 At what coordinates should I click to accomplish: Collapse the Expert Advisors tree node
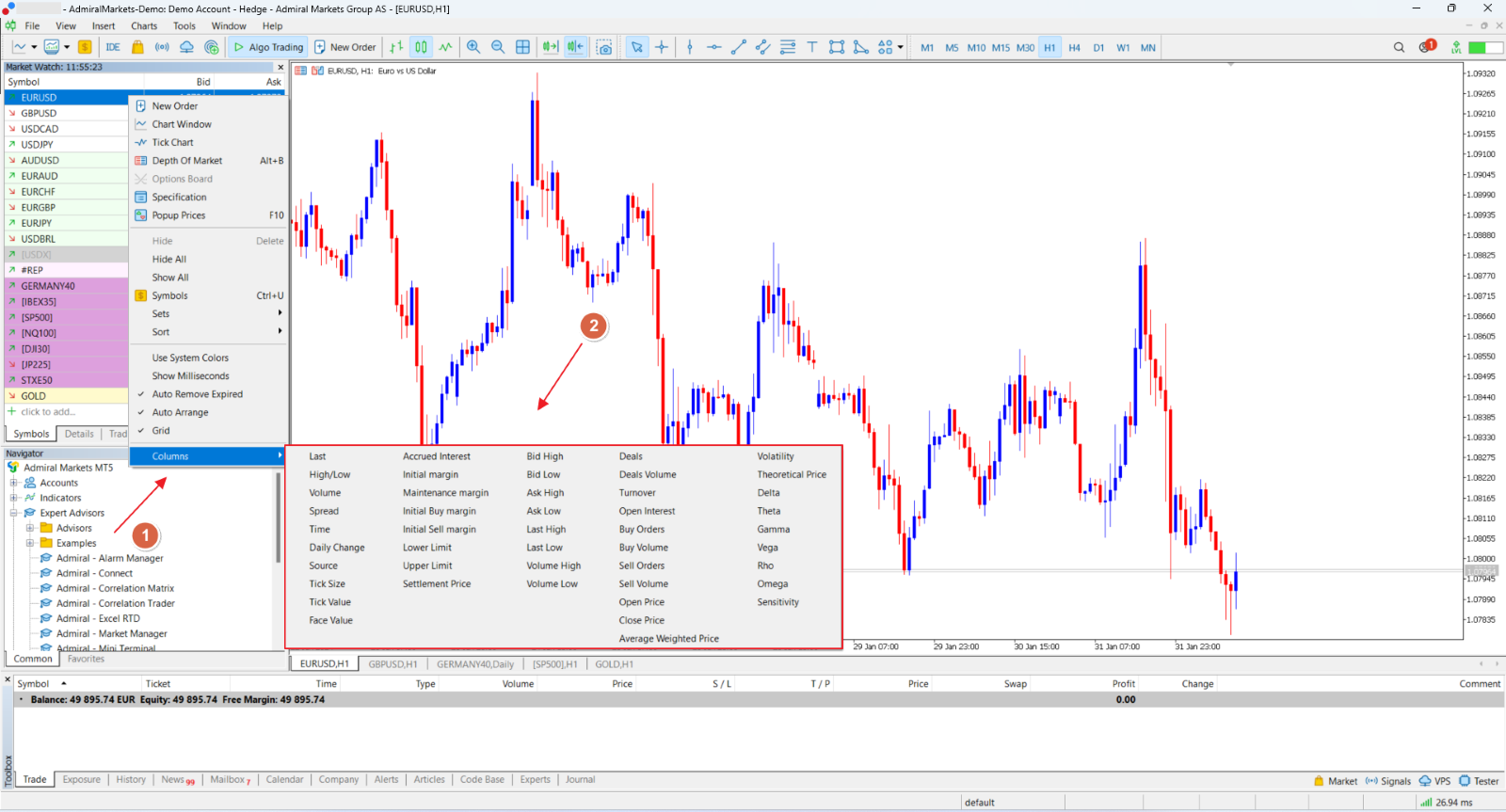[14, 513]
